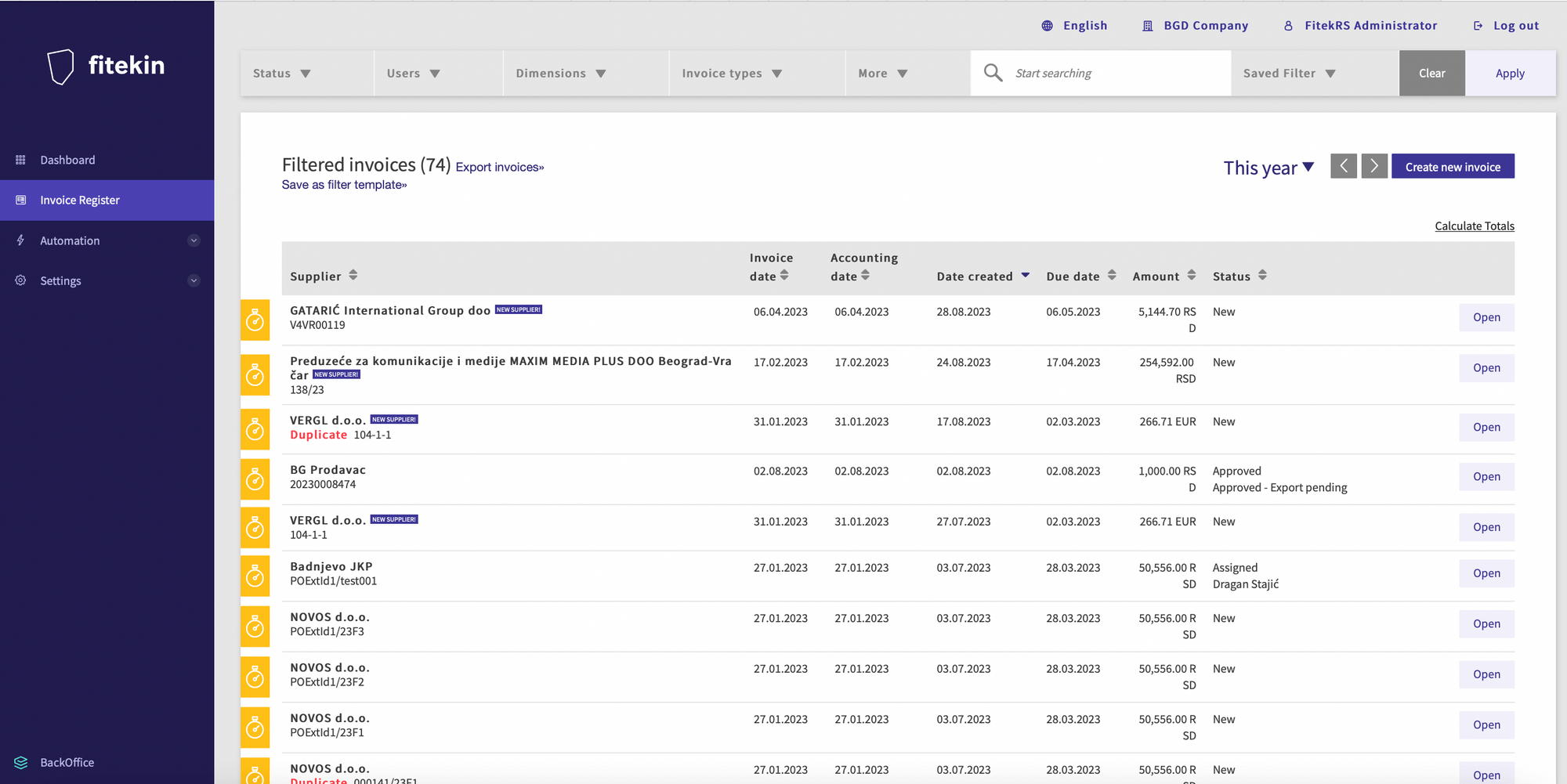Toggle Date created sort order
This screenshot has width=1567, height=784.
[x=1025, y=276]
